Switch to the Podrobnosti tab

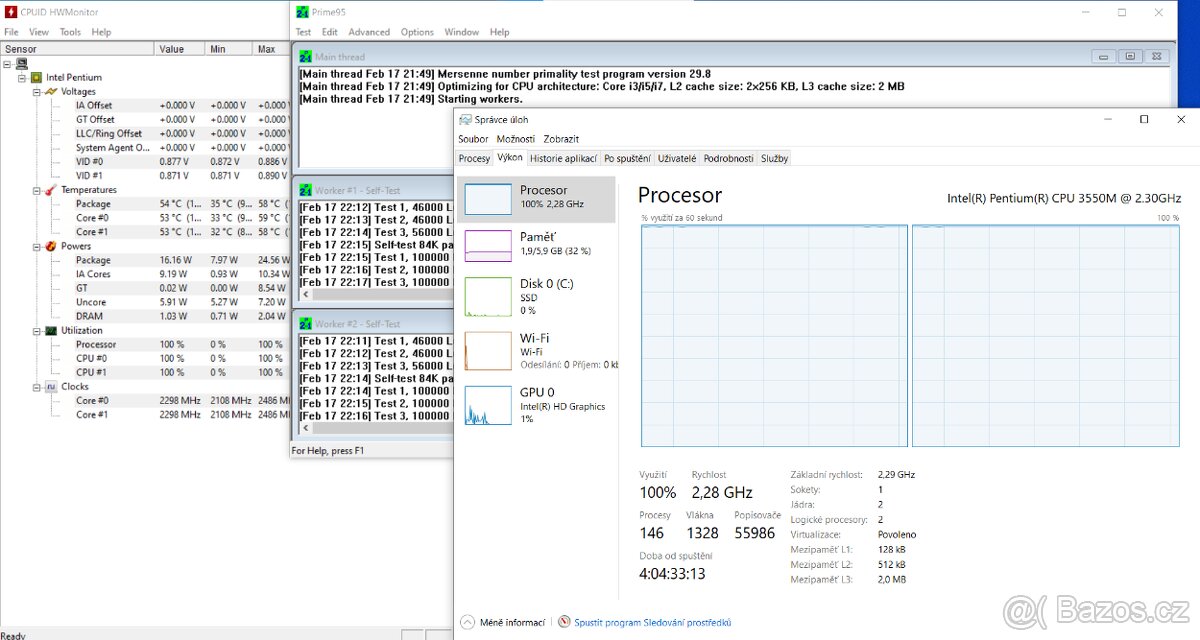pos(728,158)
